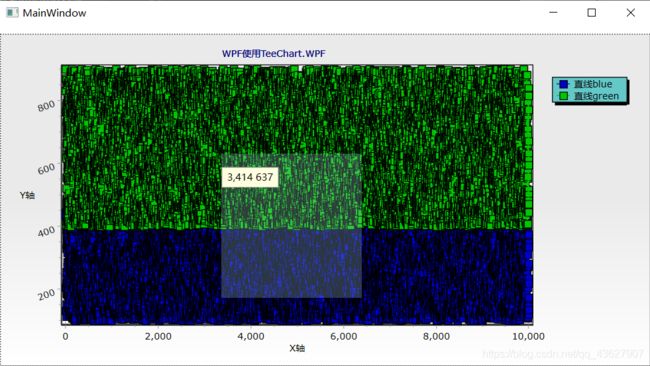Click the 800 label on Y axis

point(46,106)
